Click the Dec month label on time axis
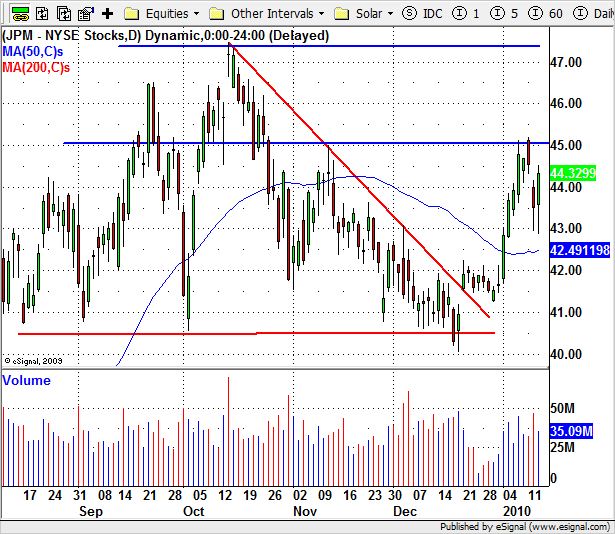This screenshot has height=534, width=615. pyautogui.click(x=405, y=512)
